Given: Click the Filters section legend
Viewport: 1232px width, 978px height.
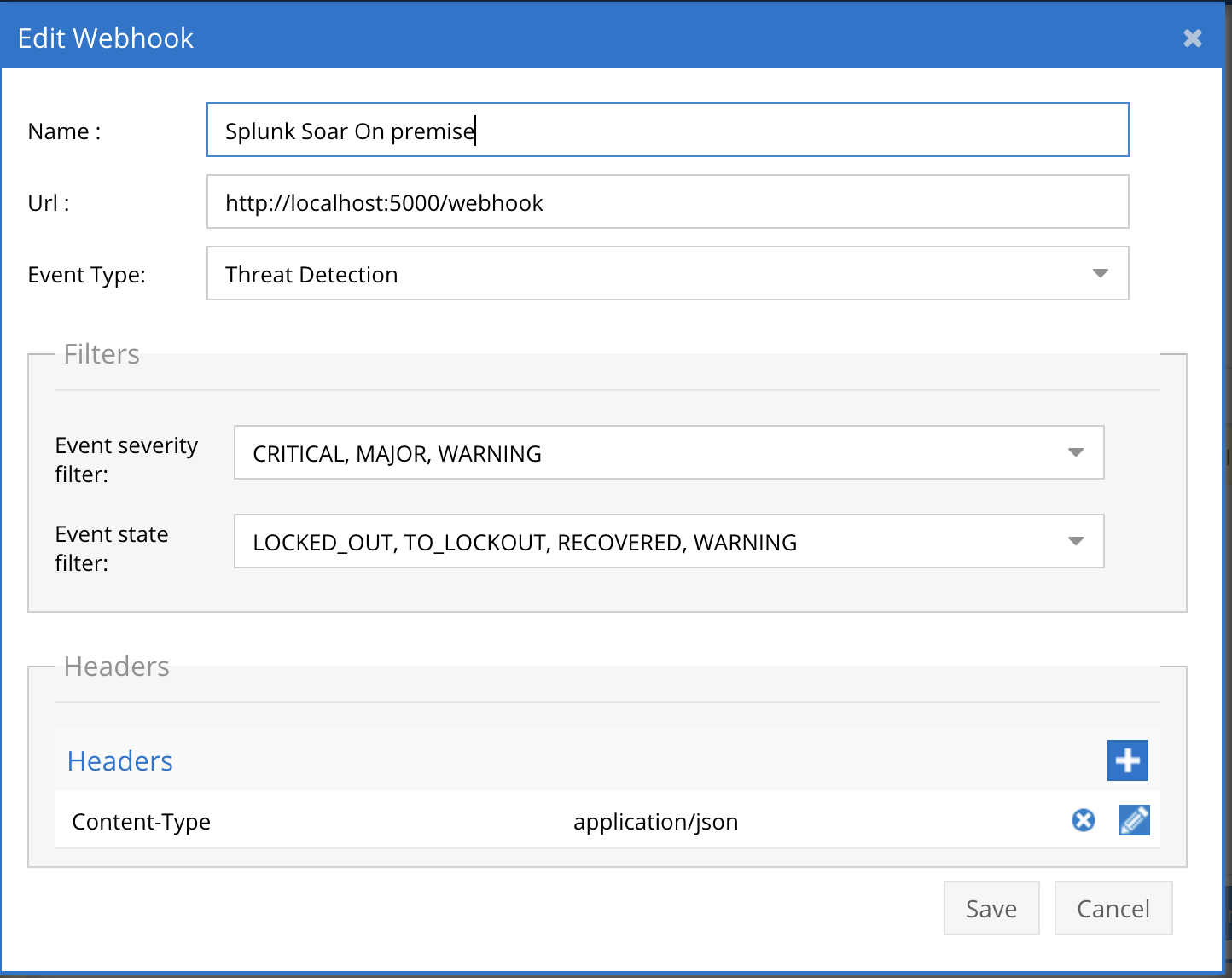Looking at the screenshot, I should pyautogui.click(x=102, y=354).
